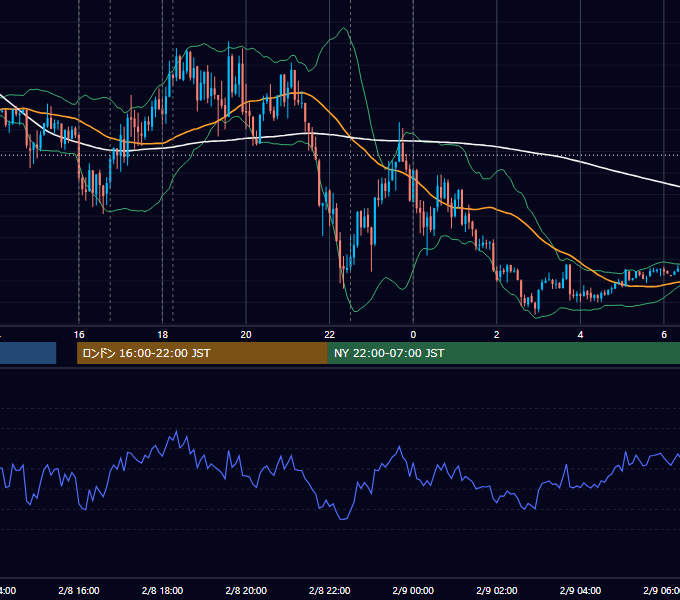
Task: Click the 2/8 22:00 time label
Action: click(x=330, y=590)
